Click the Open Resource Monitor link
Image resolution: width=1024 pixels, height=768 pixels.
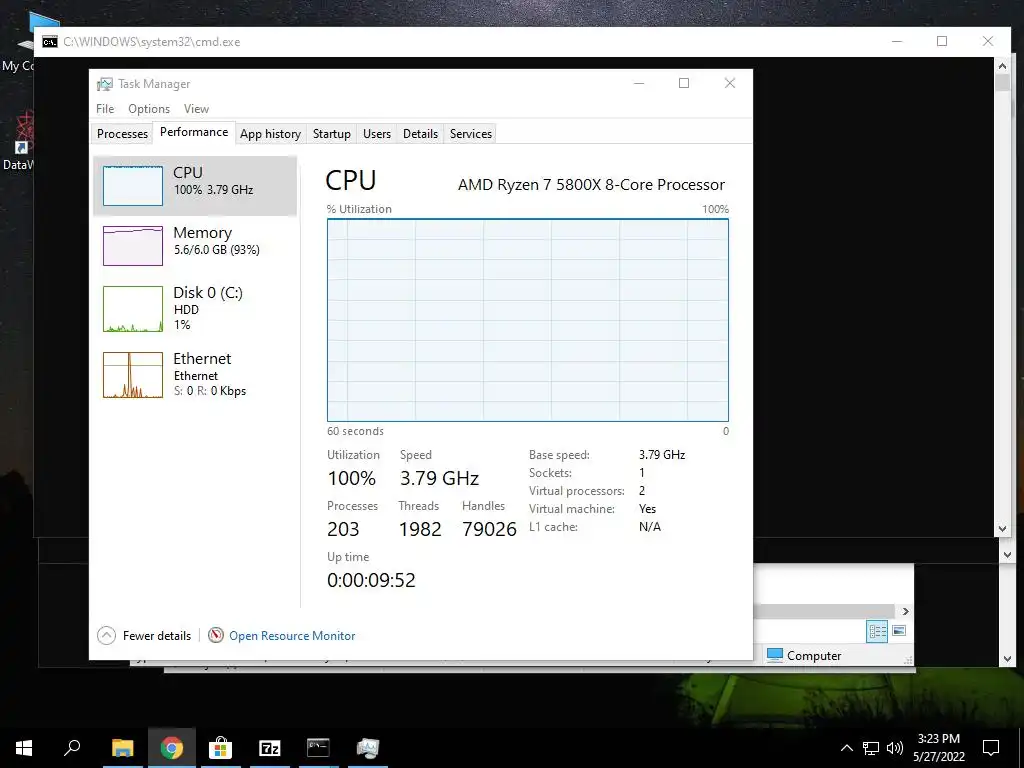(292, 635)
